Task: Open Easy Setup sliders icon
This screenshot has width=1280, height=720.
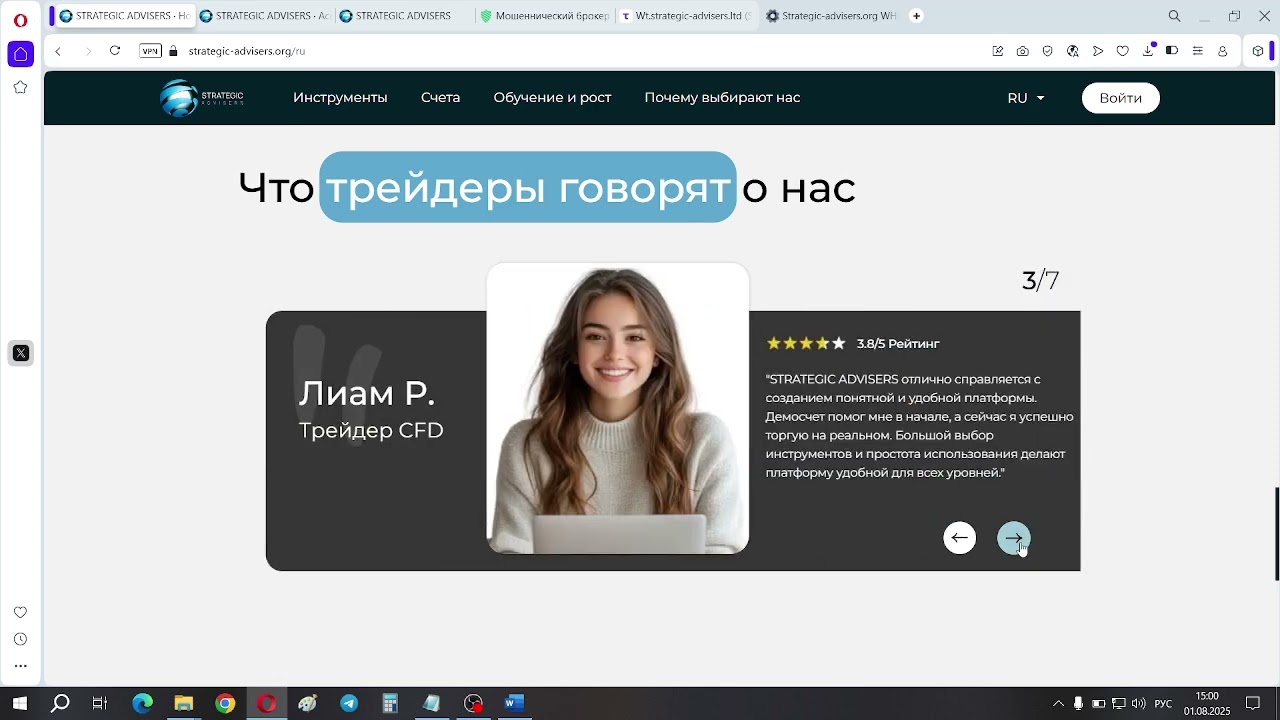Action: click(1197, 51)
